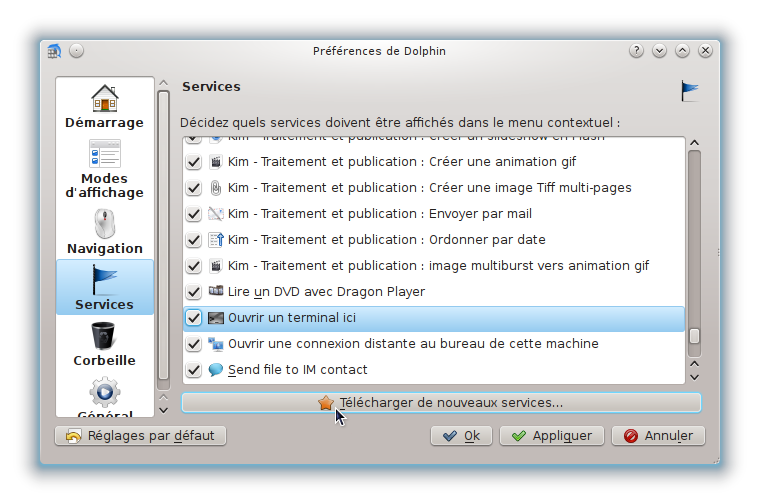Click services list scrollbar up arrow at top
760x504 pixels.
click(695, 143)
